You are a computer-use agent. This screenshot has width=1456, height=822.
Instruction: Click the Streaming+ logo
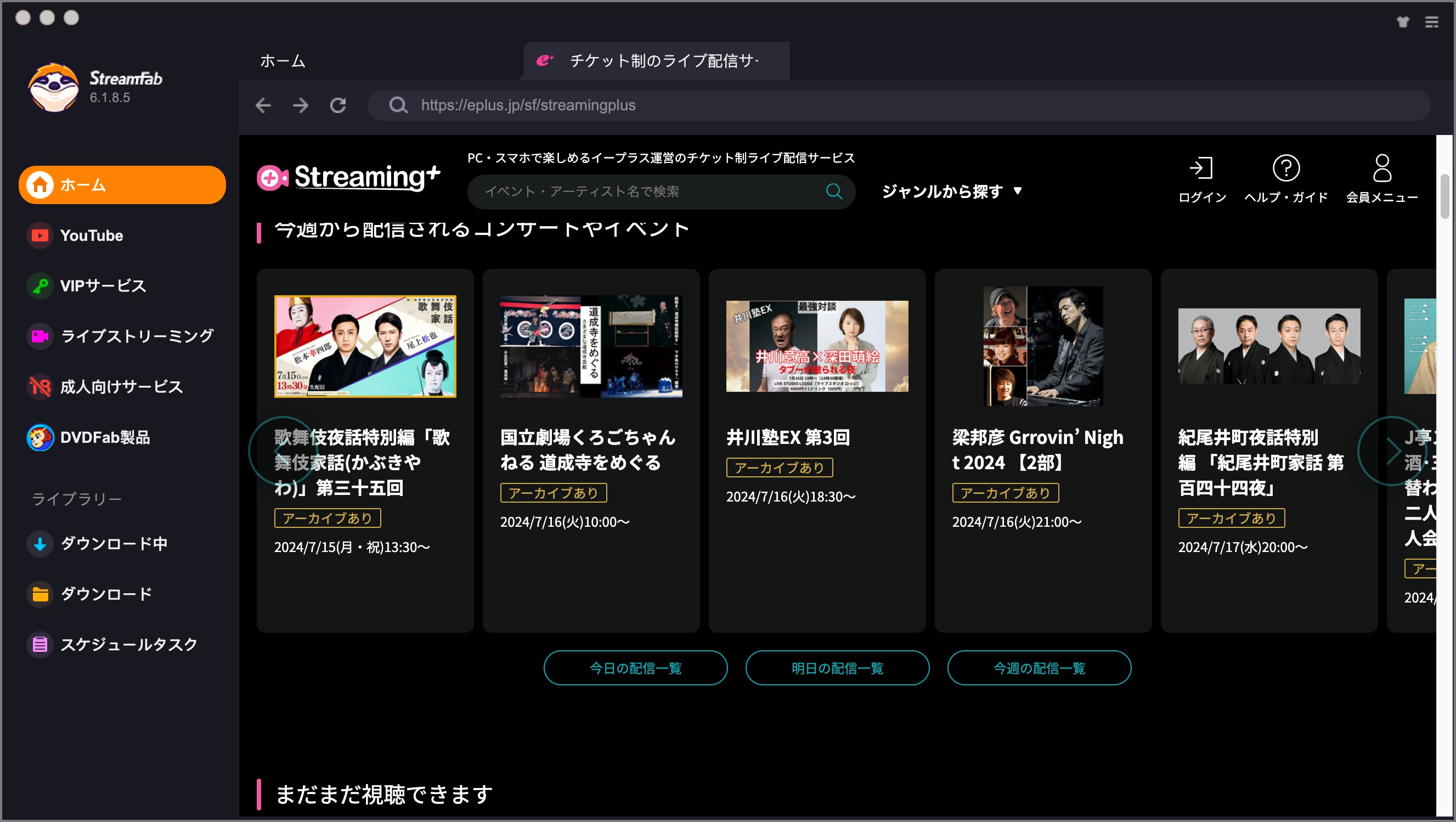click(348, 178)
